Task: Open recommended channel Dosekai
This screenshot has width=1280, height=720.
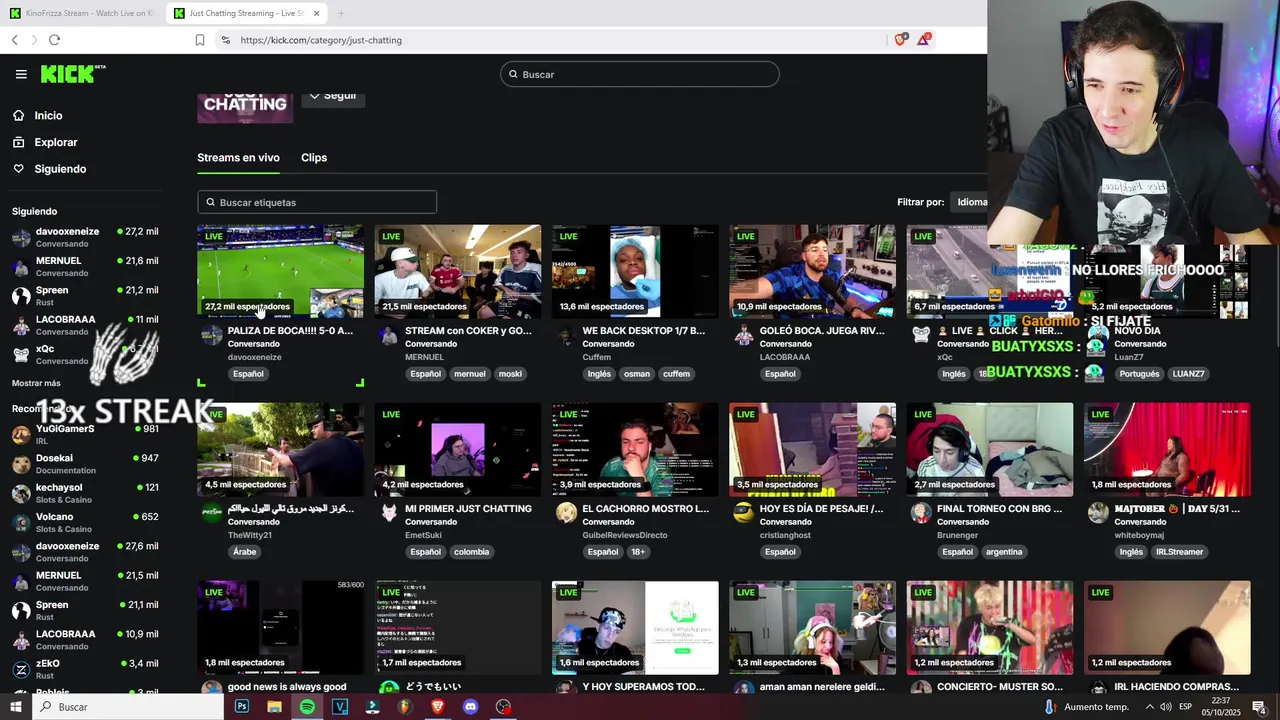Action: coord(85,464)
